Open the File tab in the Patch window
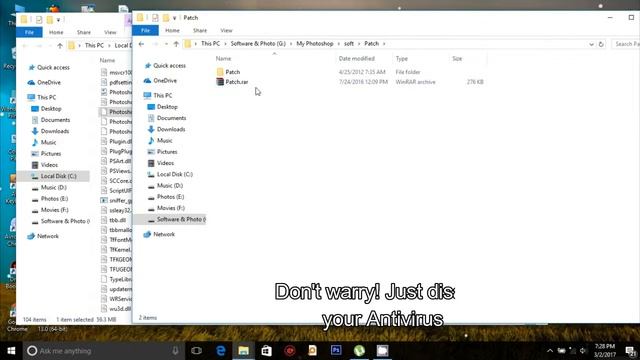 145,30
